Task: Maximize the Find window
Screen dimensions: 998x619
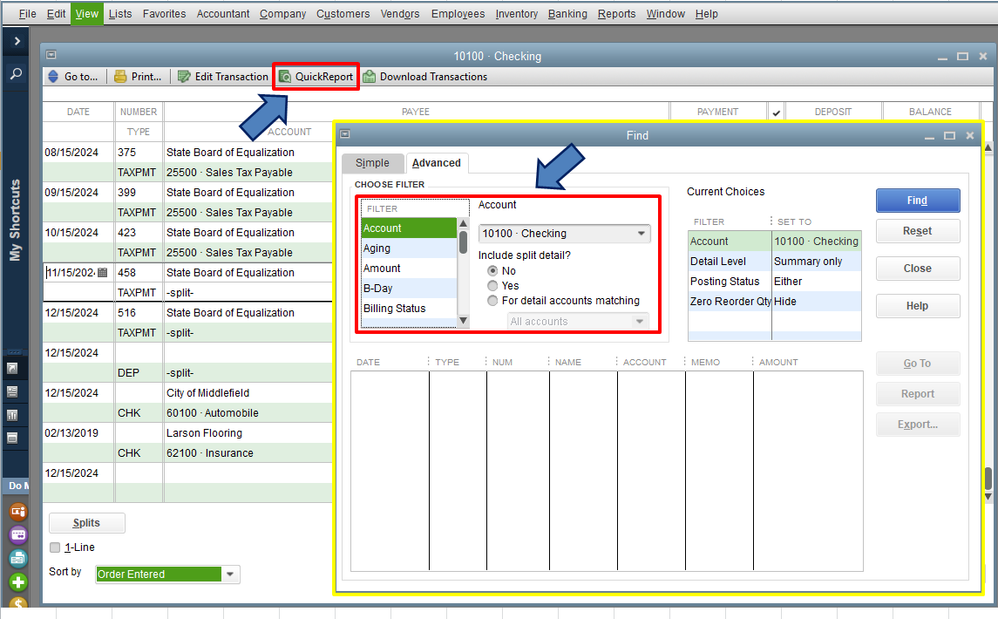Action: tap(949, 136)
